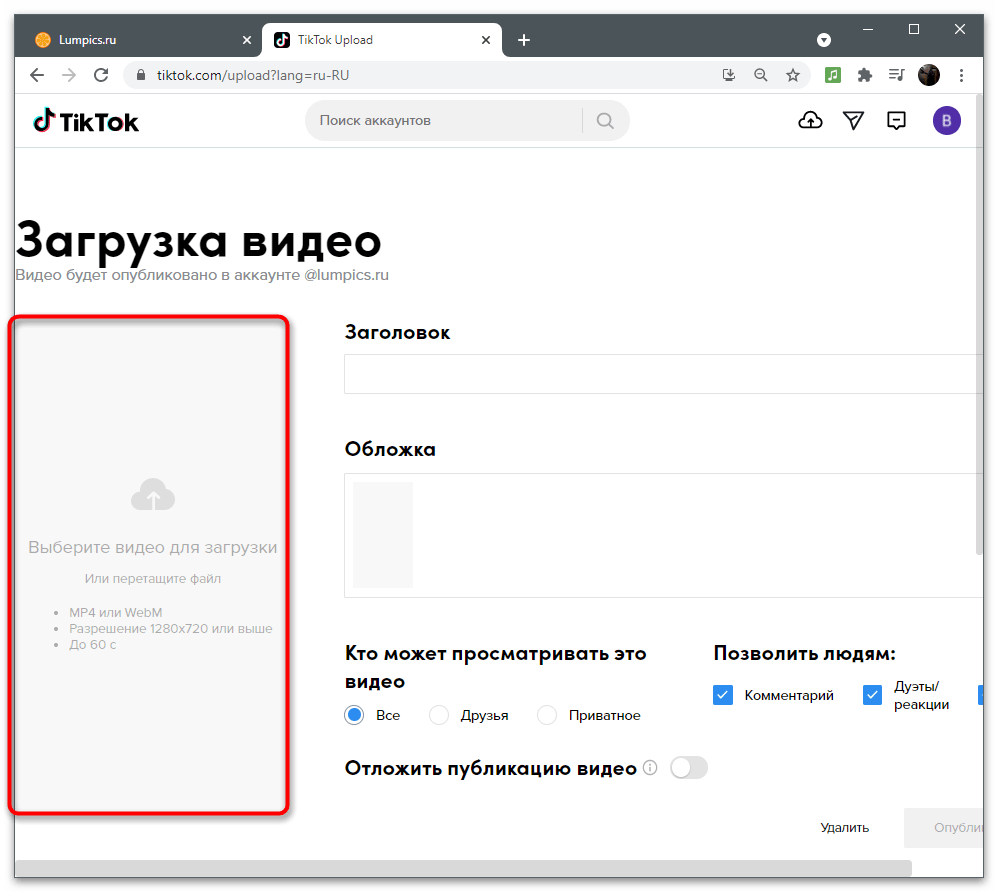Bookmark the page with the star icon
This screenshot has width=998, height=892.
(793, 74)
